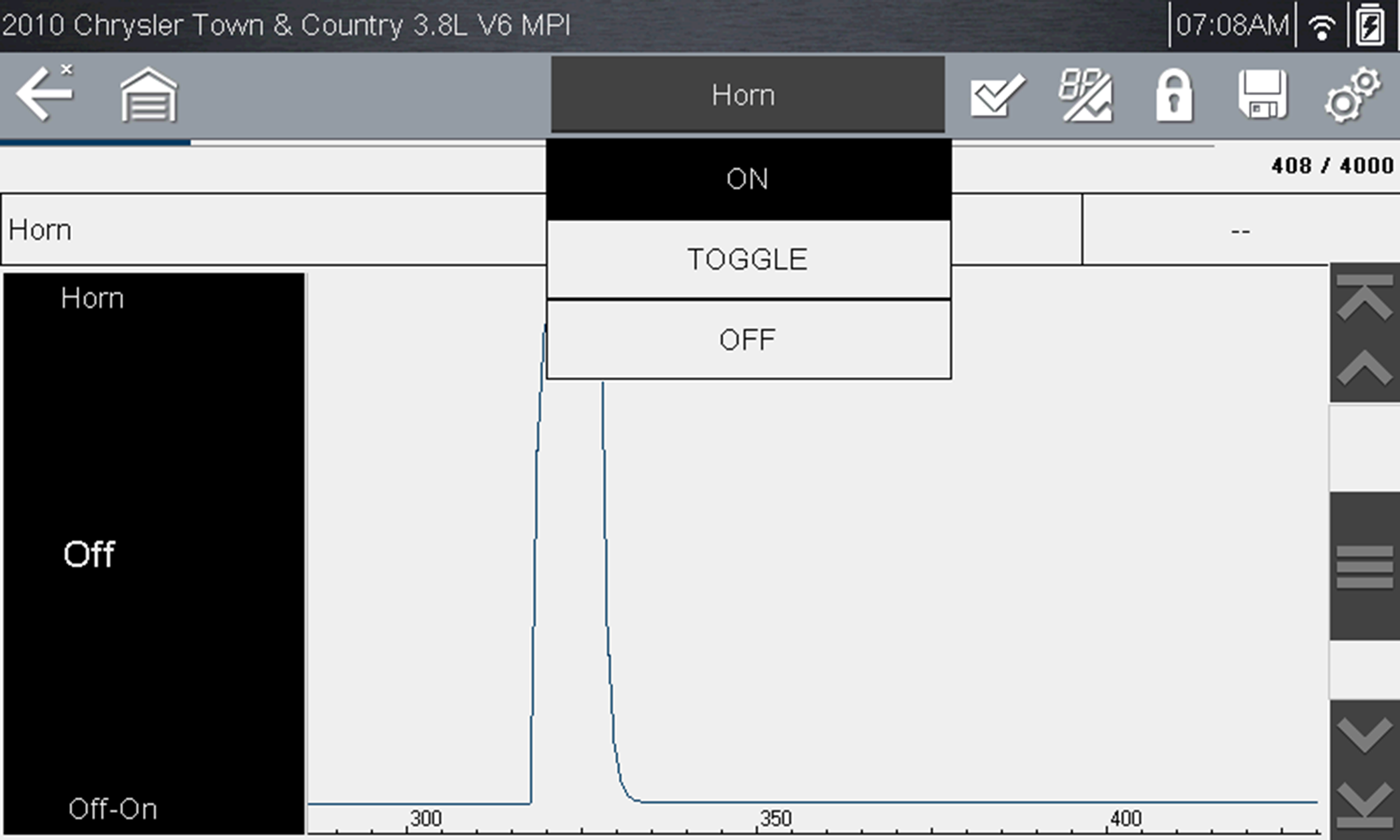Select OFF in the Horn menu

[x=748, y=340]
